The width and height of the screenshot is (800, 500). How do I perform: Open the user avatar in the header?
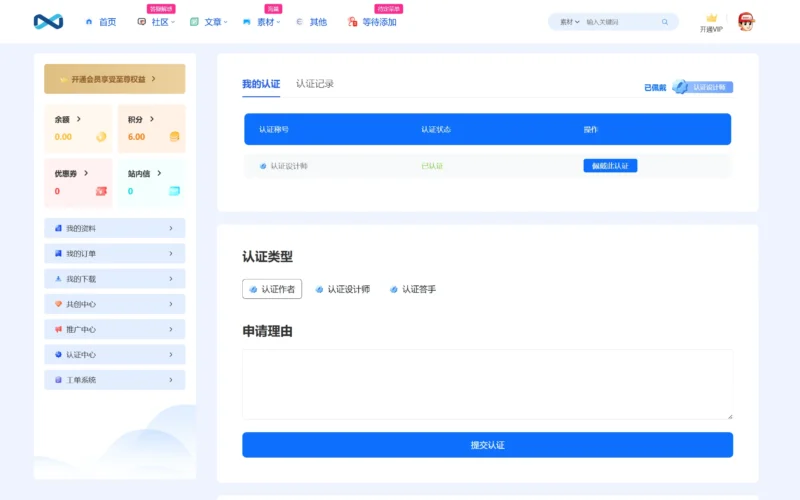click(x=746, y=21)
